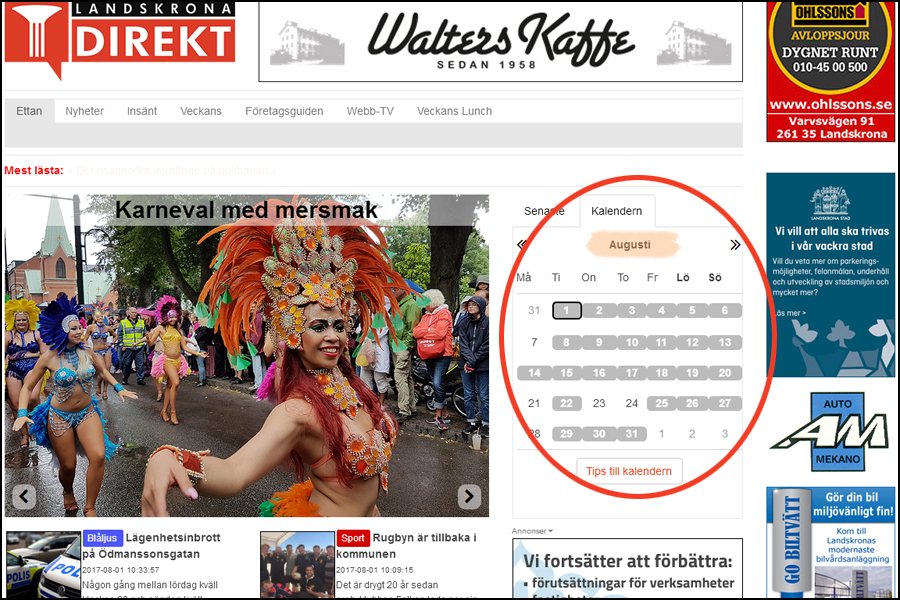Click the Sport category badge
The image size is (900, 600).
tap(352, 538)
